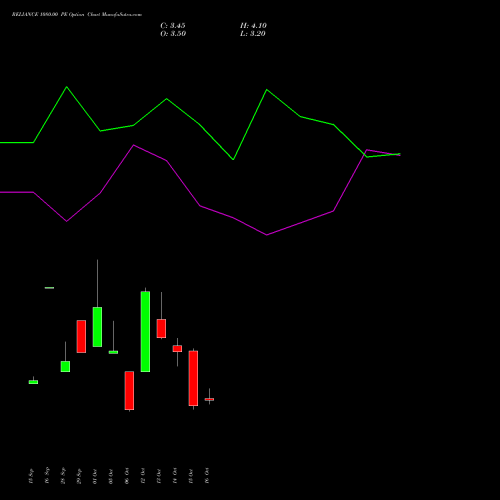Click the lowest trough of purple line
The image size is (500, 500).
tap(267, 235)
